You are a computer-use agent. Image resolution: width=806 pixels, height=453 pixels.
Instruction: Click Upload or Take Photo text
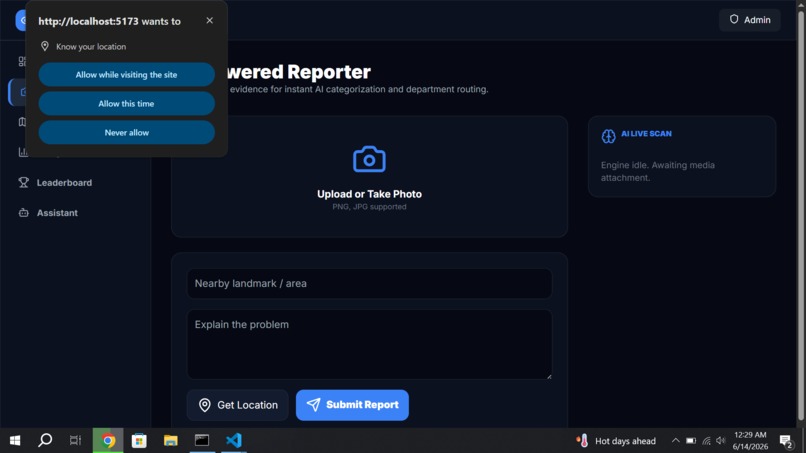[x=369, y=194]
